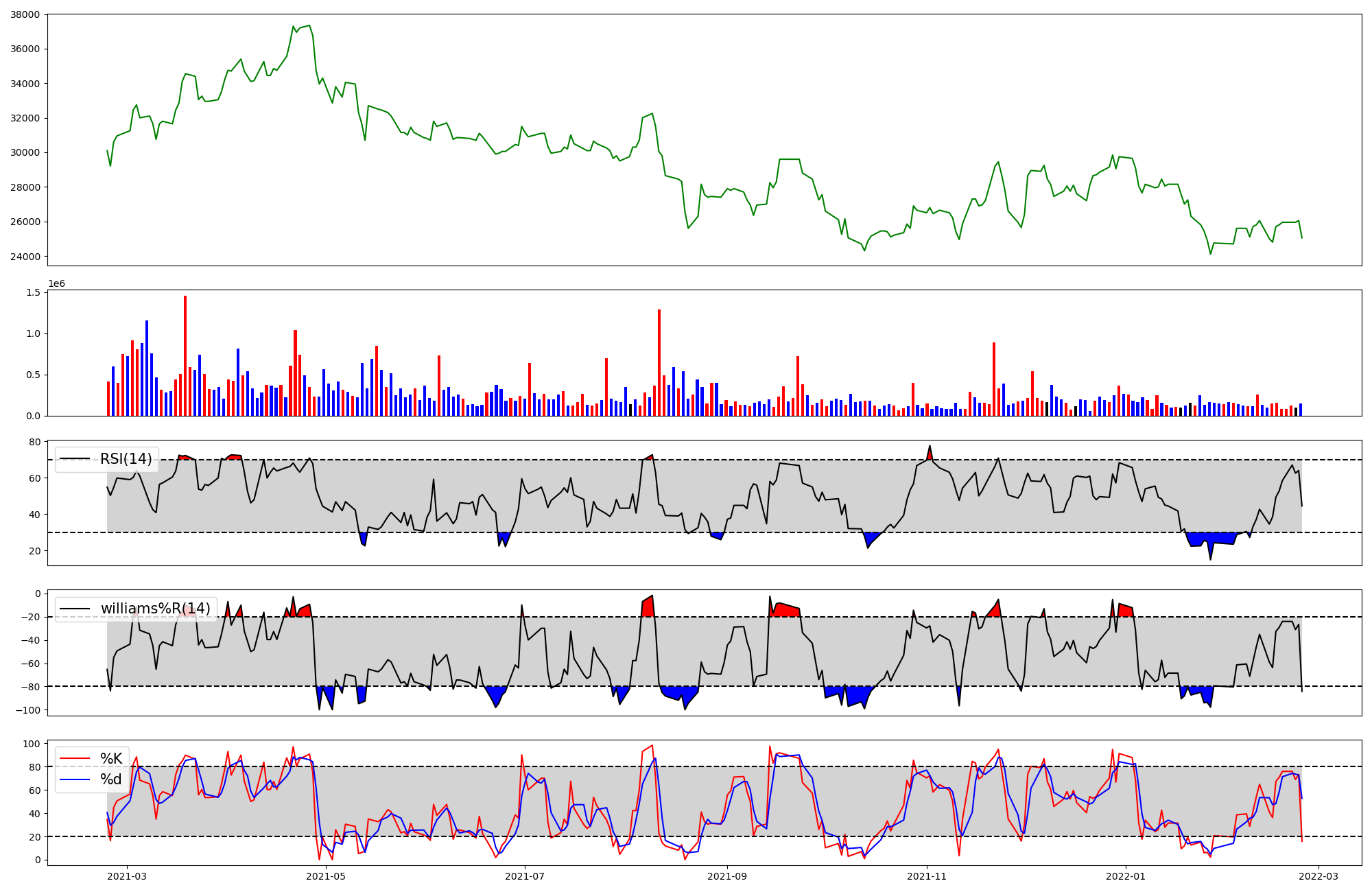The image size is (1372, 892).
Task: Click the red %K legend line swatch
Action: tap(75, 759)
